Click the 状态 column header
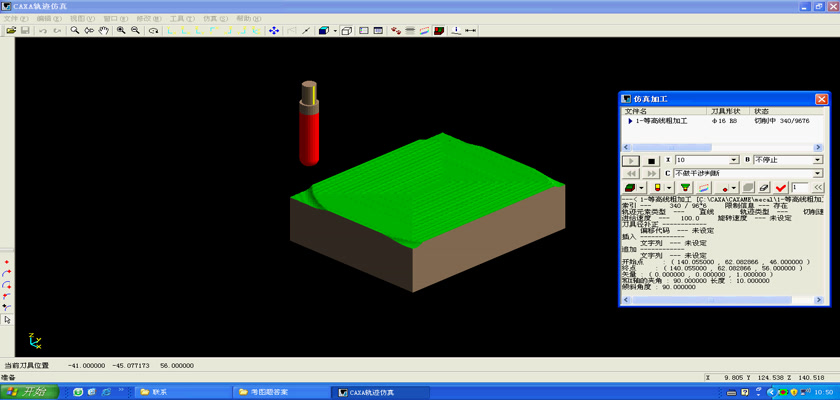Viewport: 840px width, 400px height. pos(787,111)
